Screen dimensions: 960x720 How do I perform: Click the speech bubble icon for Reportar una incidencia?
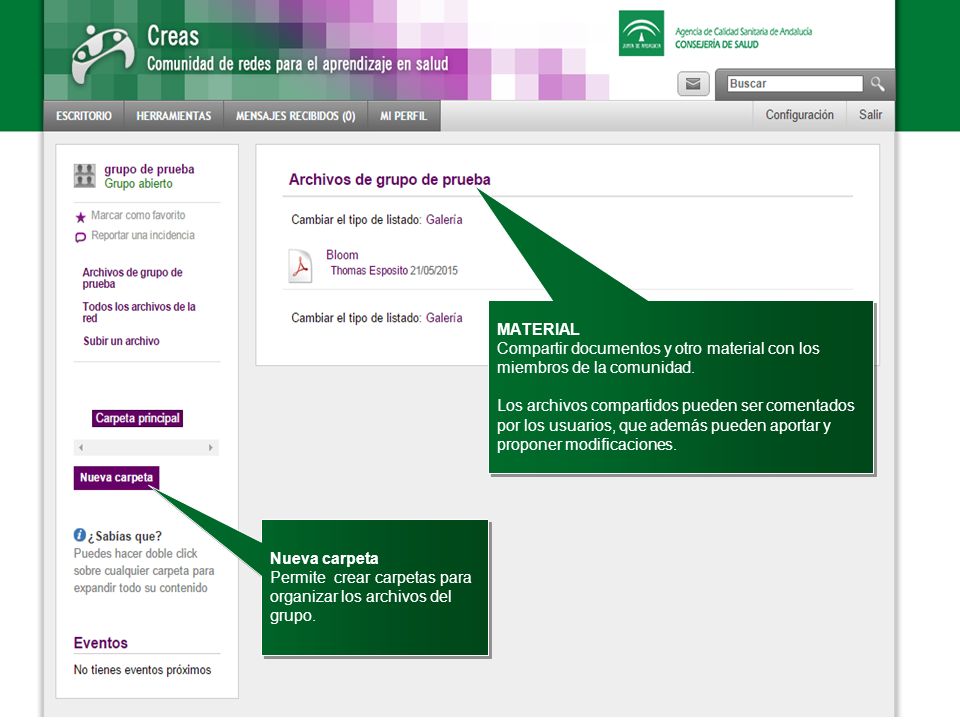click(80, 238)
